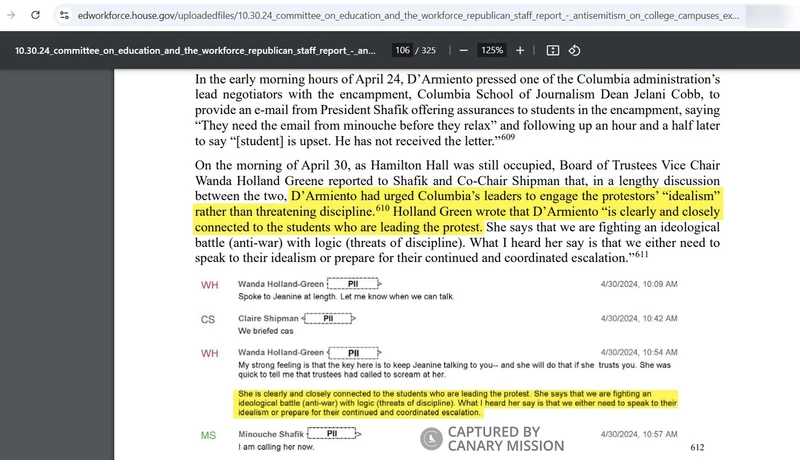Image resolution: width=800 pixels, height=460 pixels.
Task: Reload the page with the refresh icon
Action: click(35, 15)
